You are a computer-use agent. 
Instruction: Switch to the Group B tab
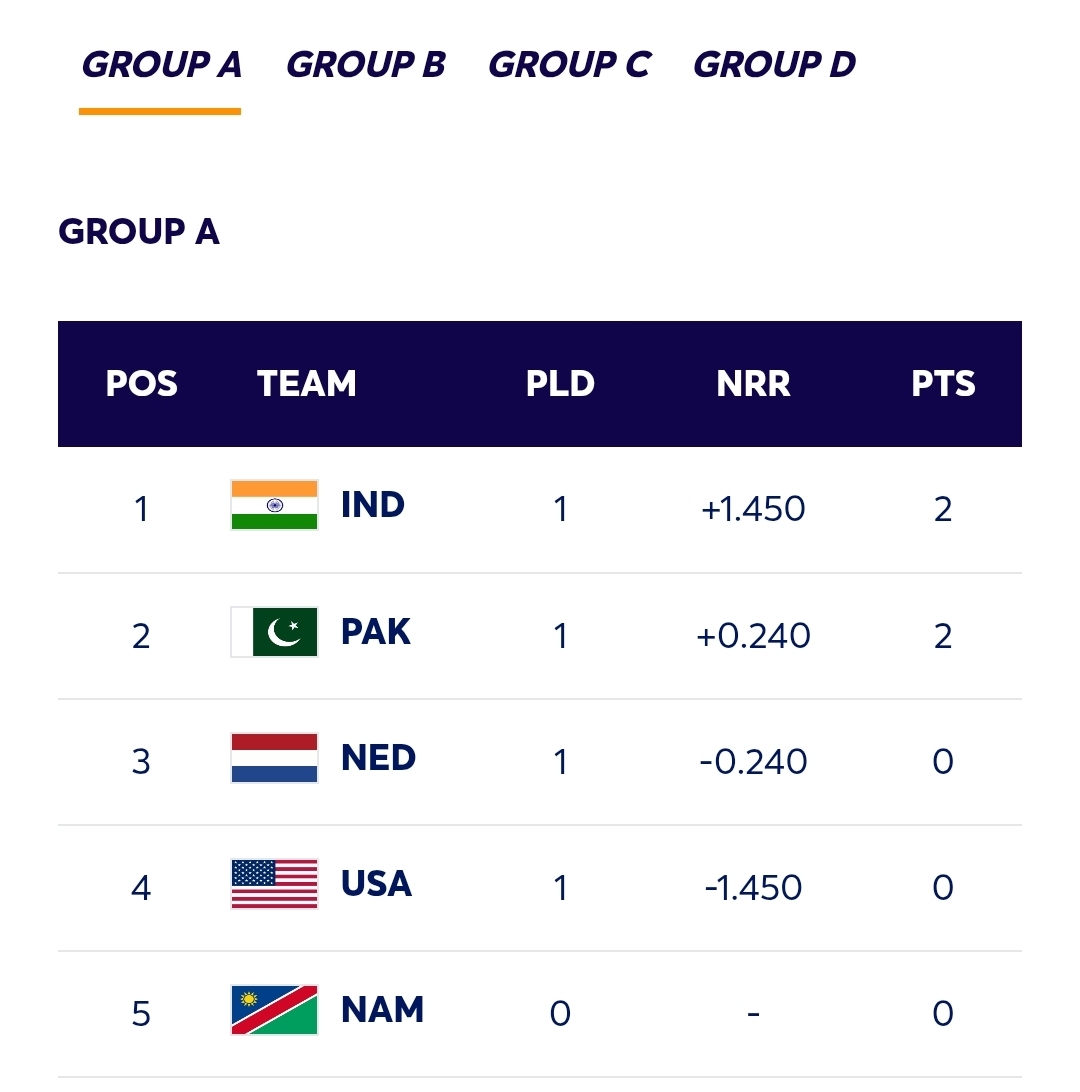pos(365,64)
